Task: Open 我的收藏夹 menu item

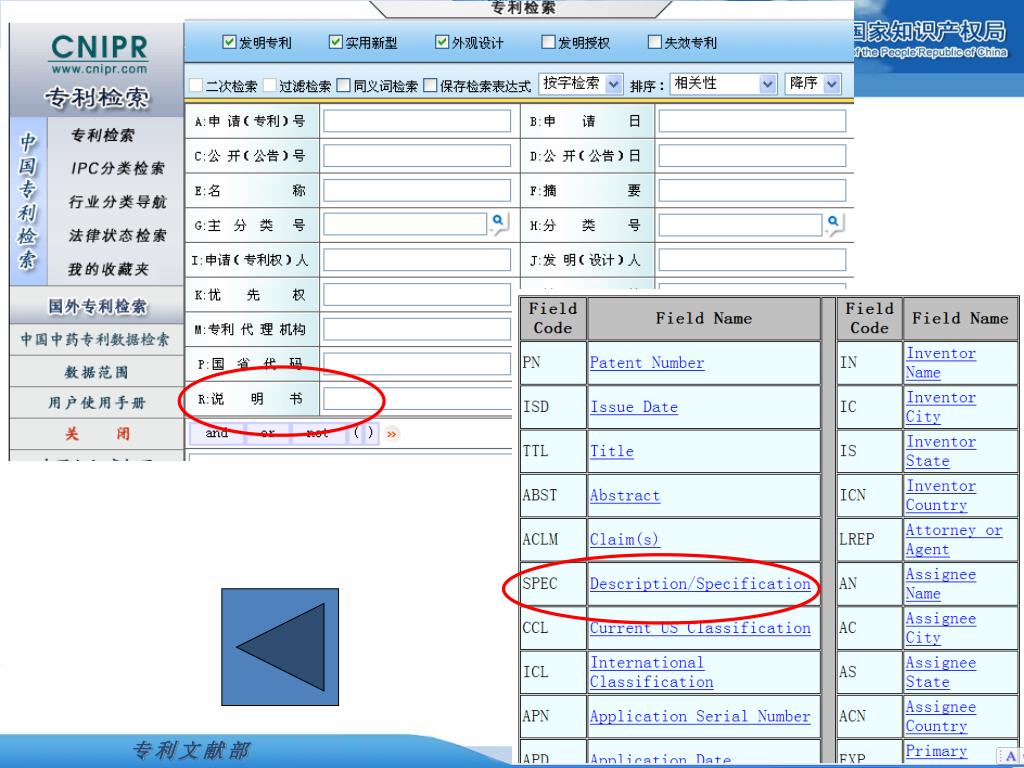Action: 108,268
